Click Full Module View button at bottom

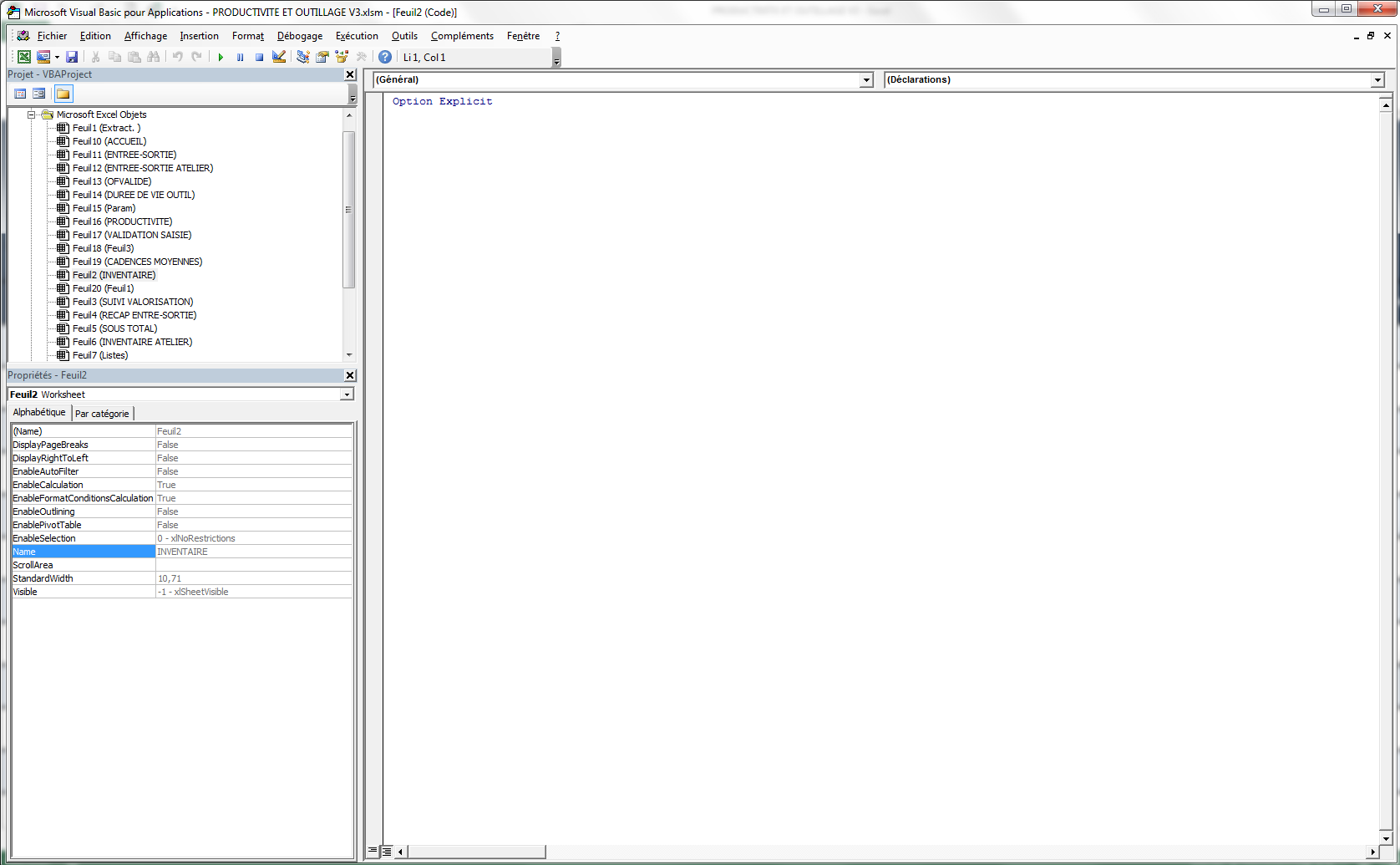[386, 851]
